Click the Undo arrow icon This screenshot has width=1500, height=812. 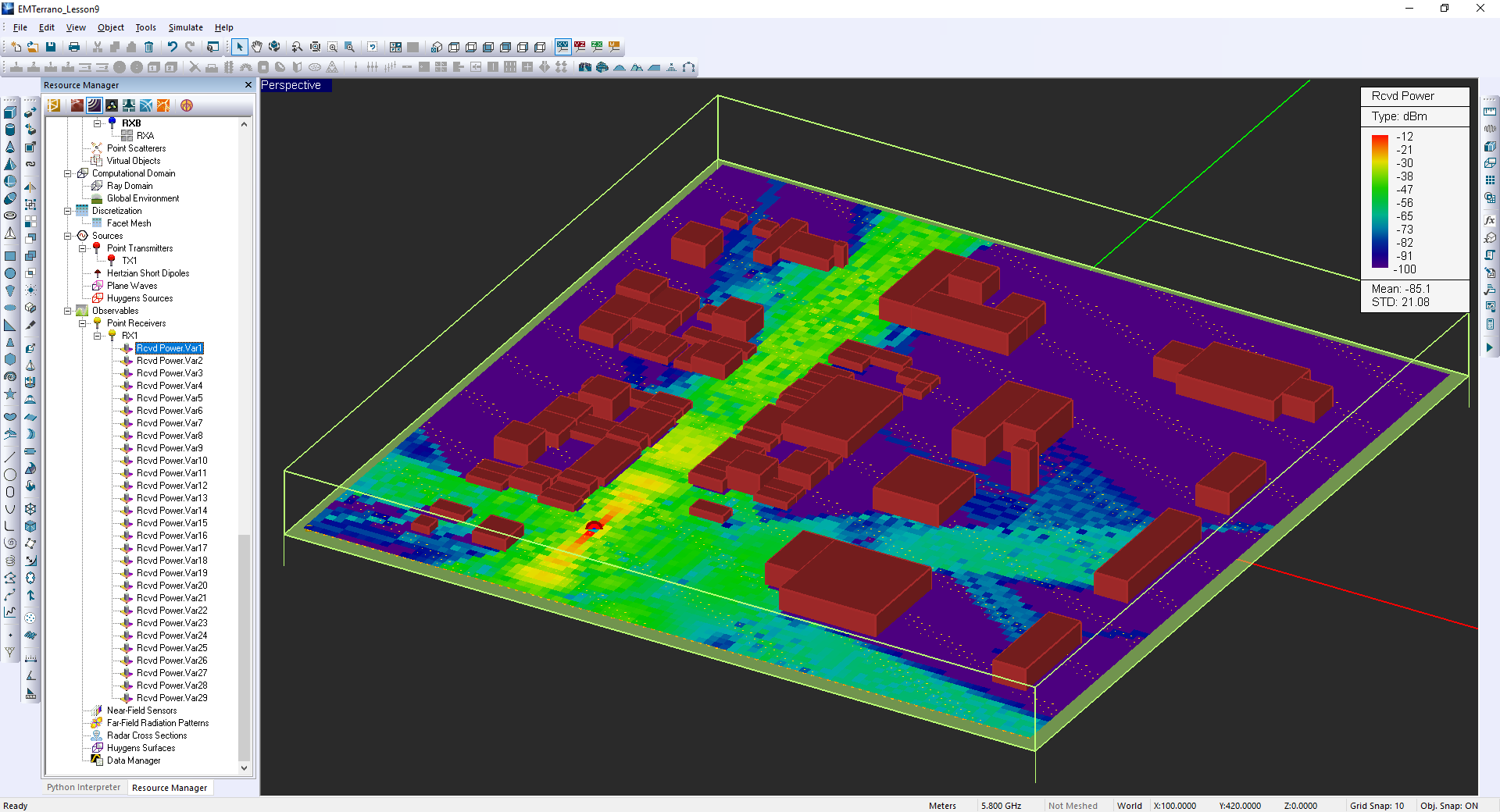tap(172, 47)
